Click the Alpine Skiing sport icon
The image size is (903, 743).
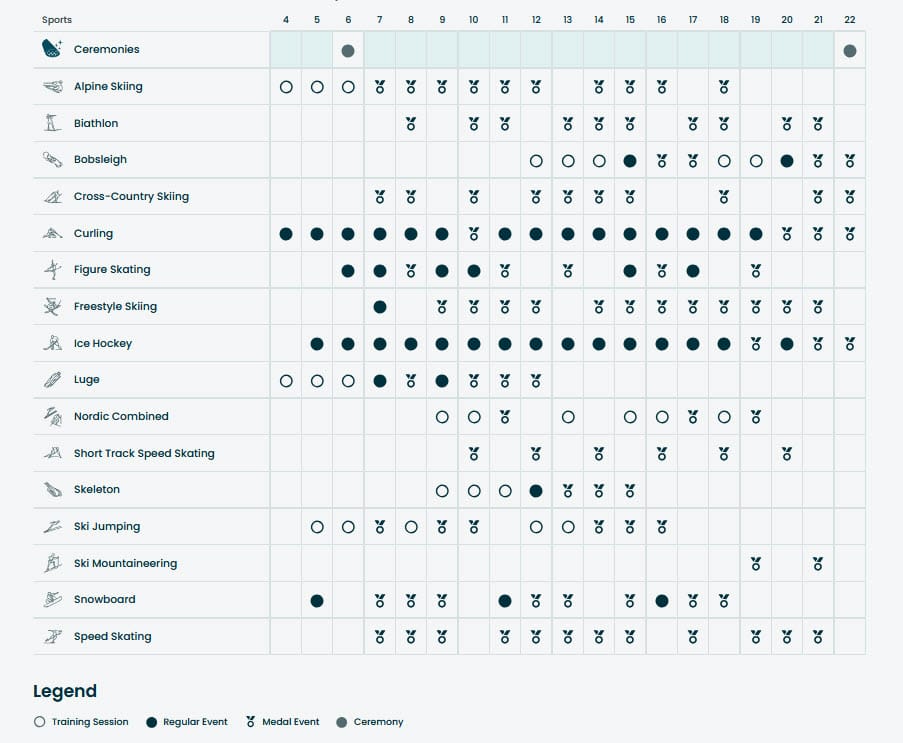(52, 87)
